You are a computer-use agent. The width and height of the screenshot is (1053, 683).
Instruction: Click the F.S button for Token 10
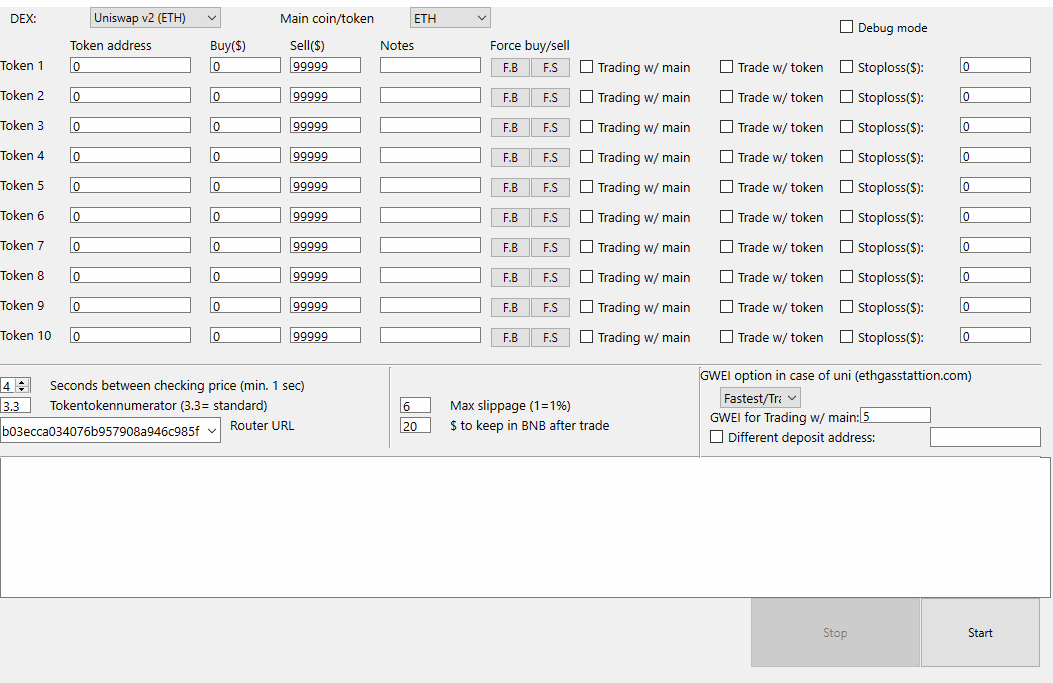click(x=550, y=337)
